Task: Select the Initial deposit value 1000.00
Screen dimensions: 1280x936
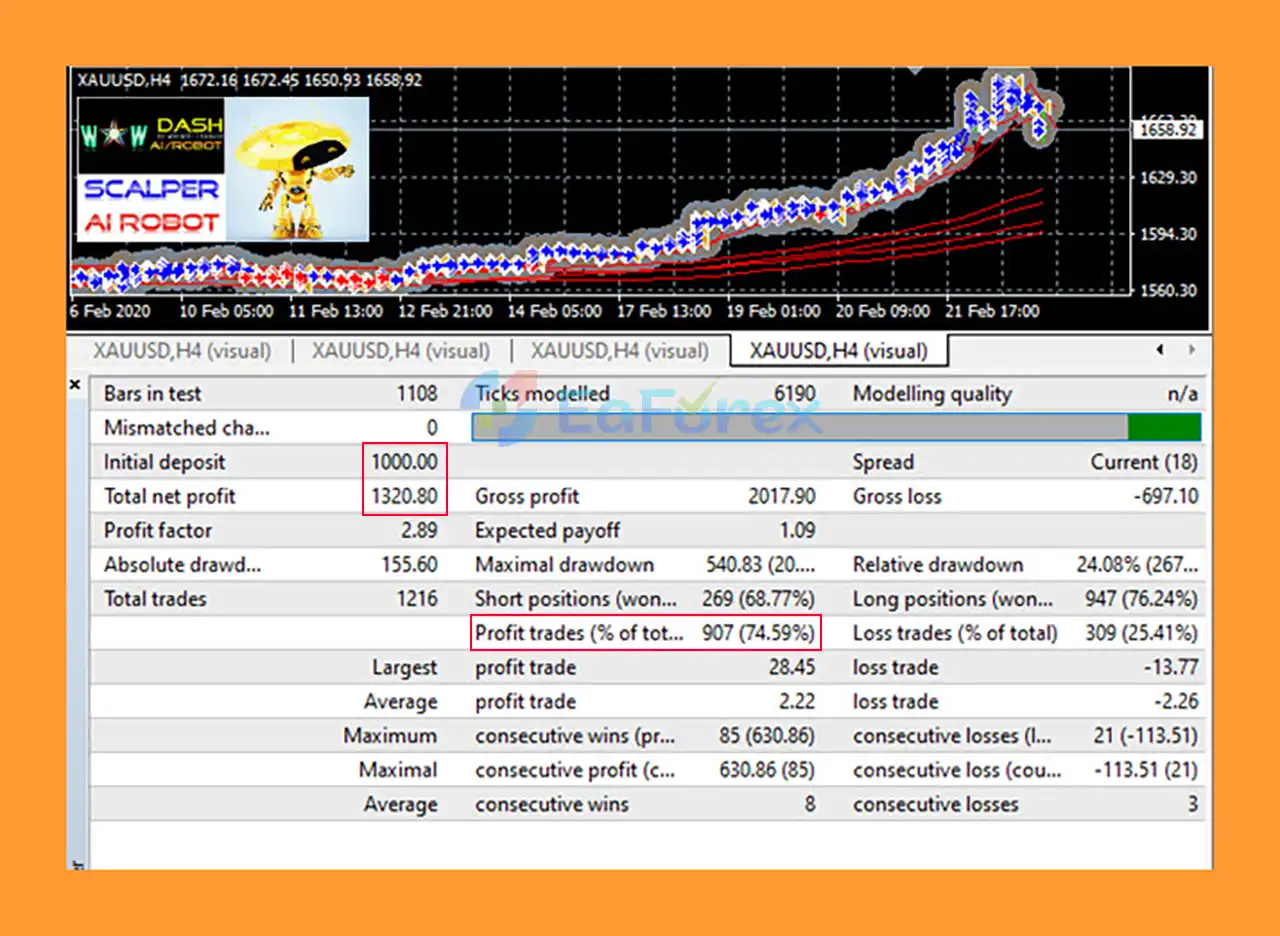Action: pos(404,462)
